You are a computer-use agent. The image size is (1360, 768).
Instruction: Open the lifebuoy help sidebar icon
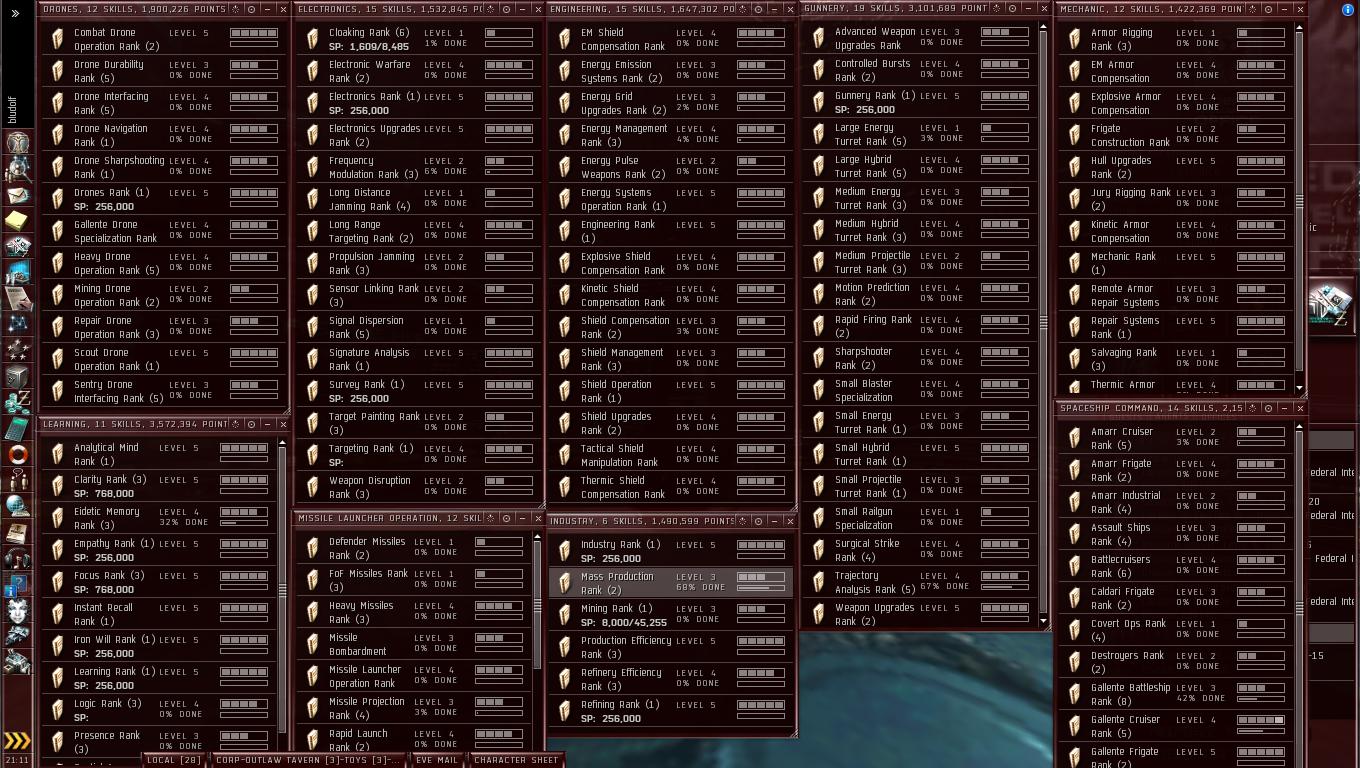[17, 454]
